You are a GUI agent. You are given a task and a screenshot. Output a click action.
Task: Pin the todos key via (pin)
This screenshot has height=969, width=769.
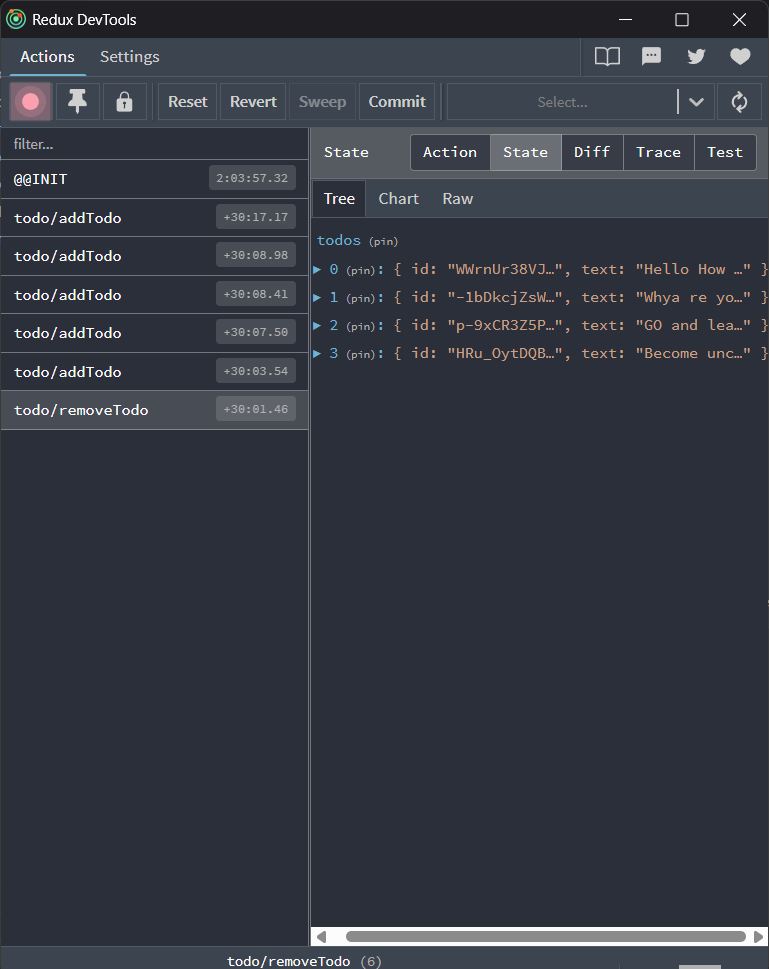click(x=383, y=242)
